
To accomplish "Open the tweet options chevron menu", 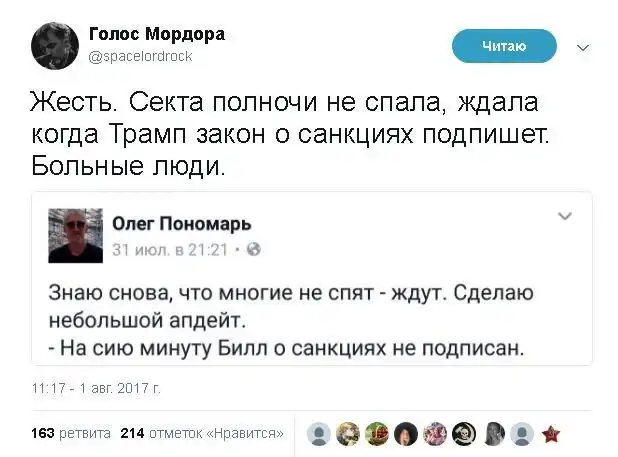I will pyautogui.click(x=583, y=46).
